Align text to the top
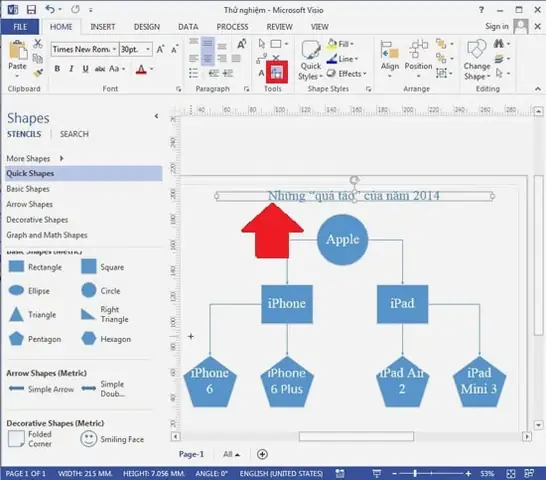546x480 pixels. [x=194, y=42]
